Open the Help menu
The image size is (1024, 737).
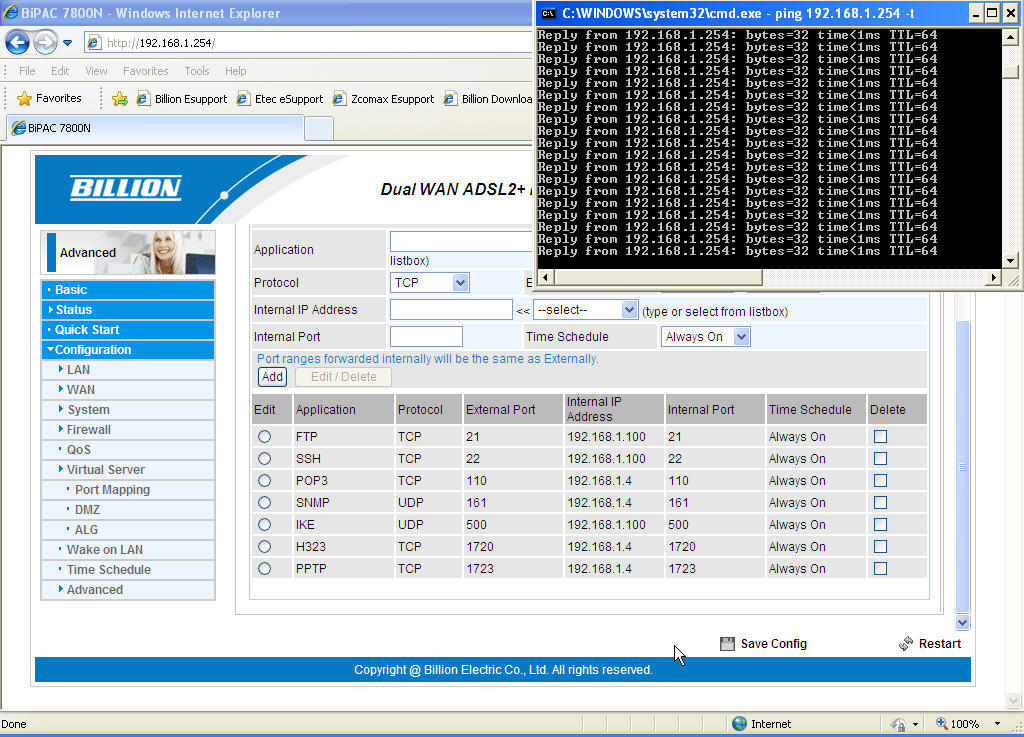point(236,71)
